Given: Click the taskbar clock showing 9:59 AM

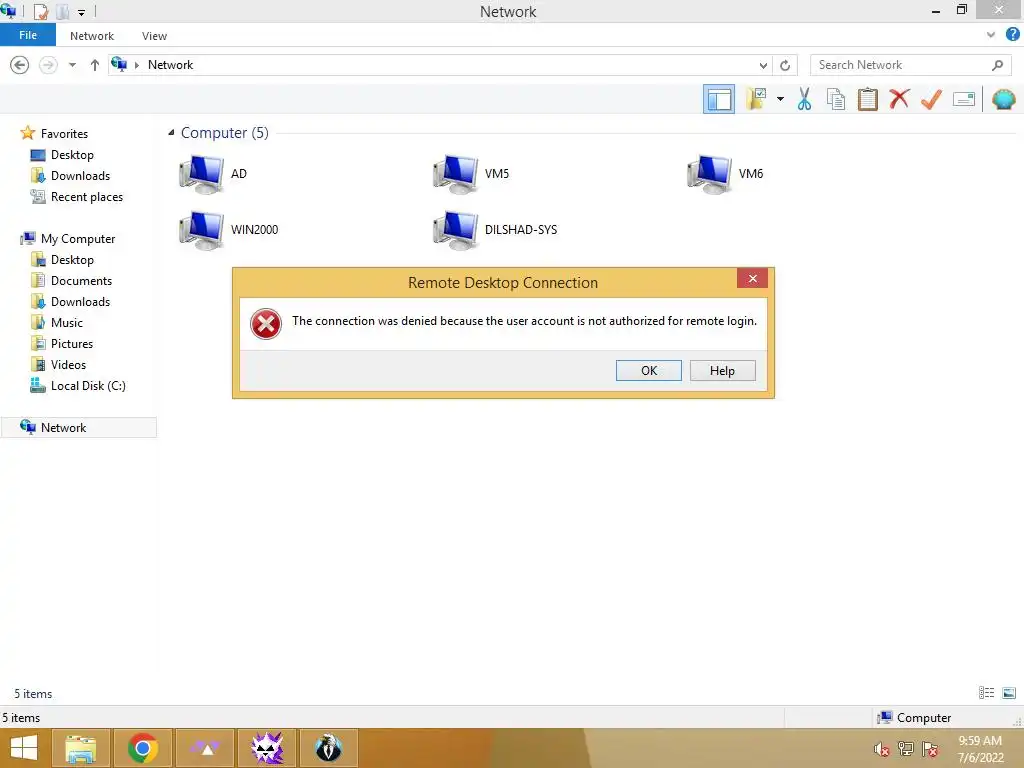Looking at the screenshot, I should click(980, 749).
